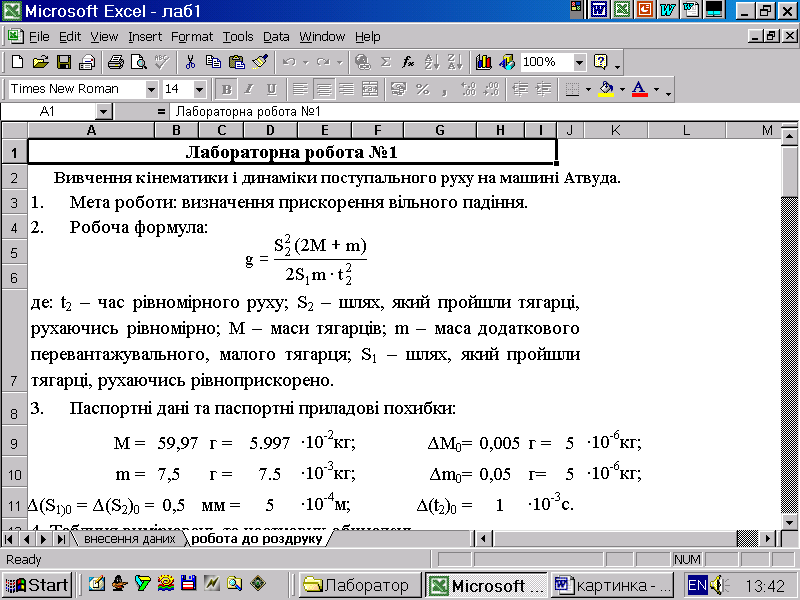The height and width of the screenshot is (600, 800).
Task: Run the Spelling check icon
Action: [162, 62]
